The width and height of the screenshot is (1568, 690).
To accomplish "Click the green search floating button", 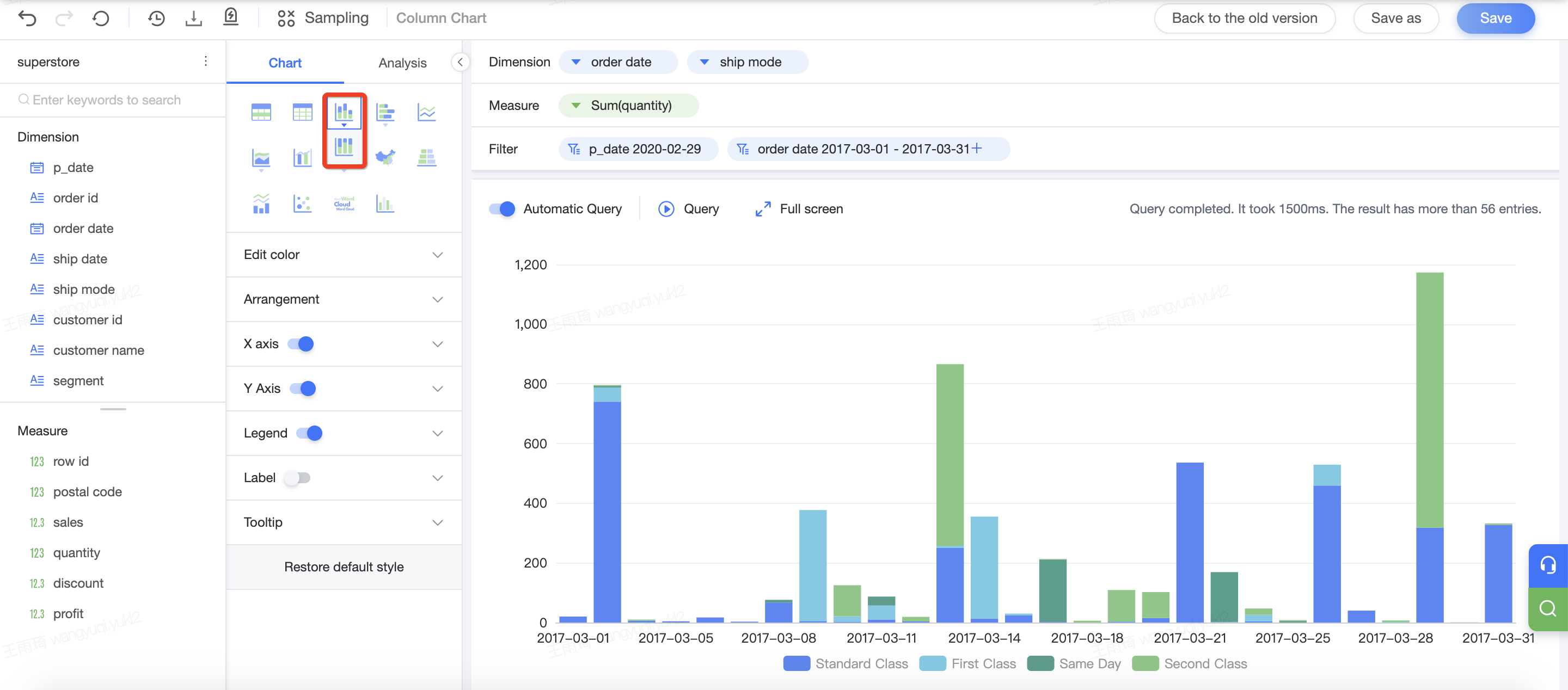I will click(1548, 608).
